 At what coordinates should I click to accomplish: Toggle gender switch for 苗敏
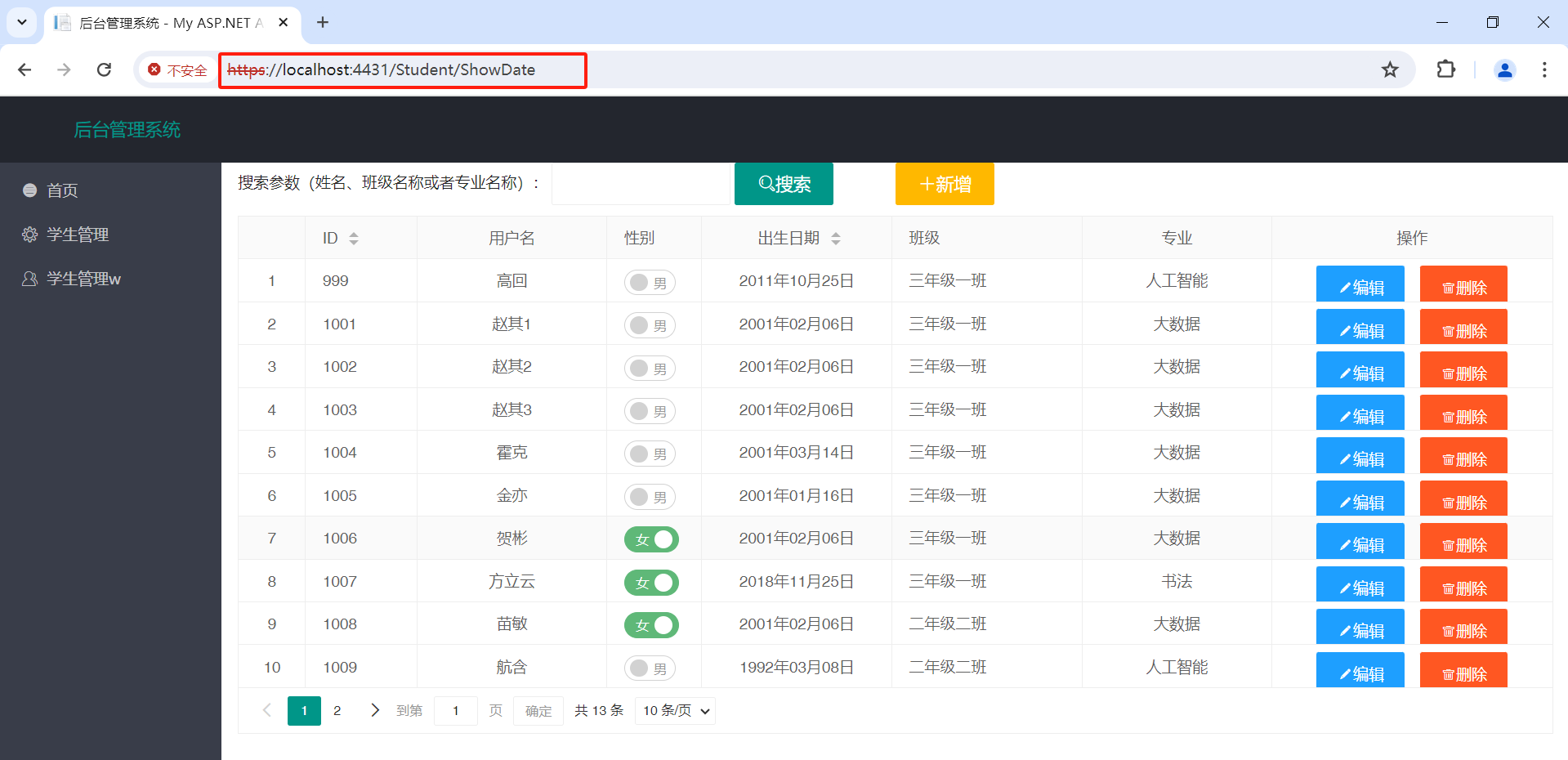coord(651,625)
